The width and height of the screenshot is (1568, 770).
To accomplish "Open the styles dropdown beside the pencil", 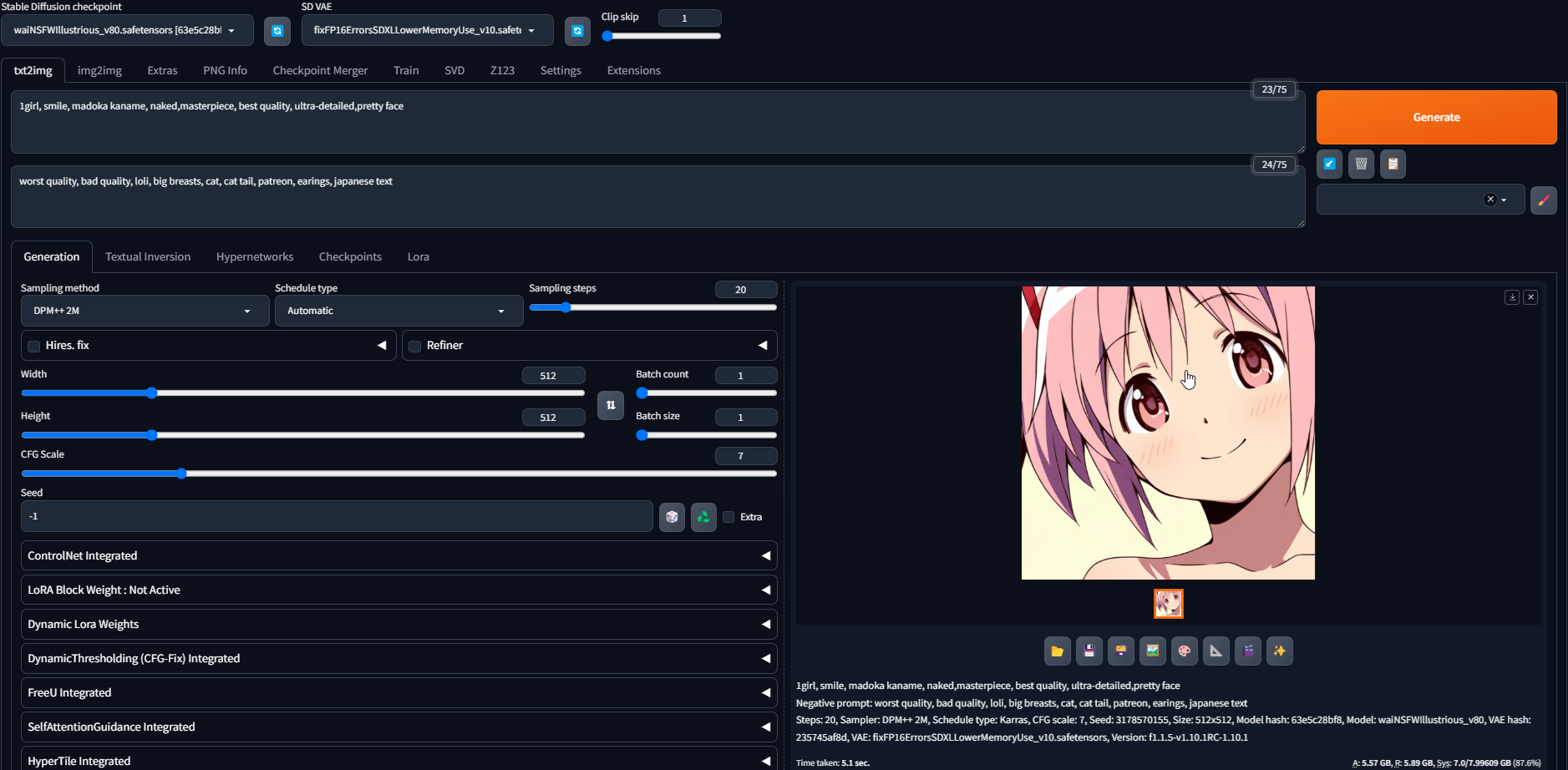I will point(1420,200).
